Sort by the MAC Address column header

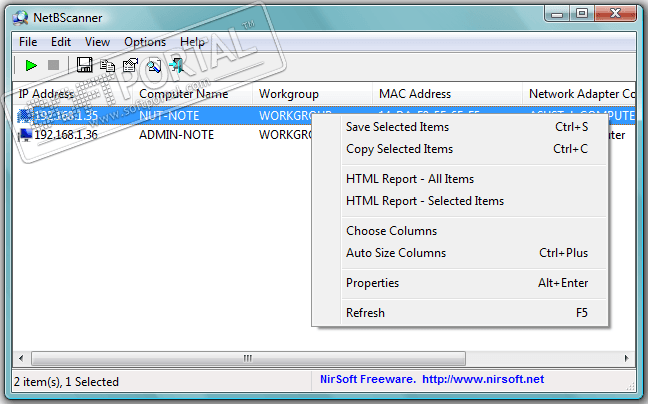[x=448, y=94]
